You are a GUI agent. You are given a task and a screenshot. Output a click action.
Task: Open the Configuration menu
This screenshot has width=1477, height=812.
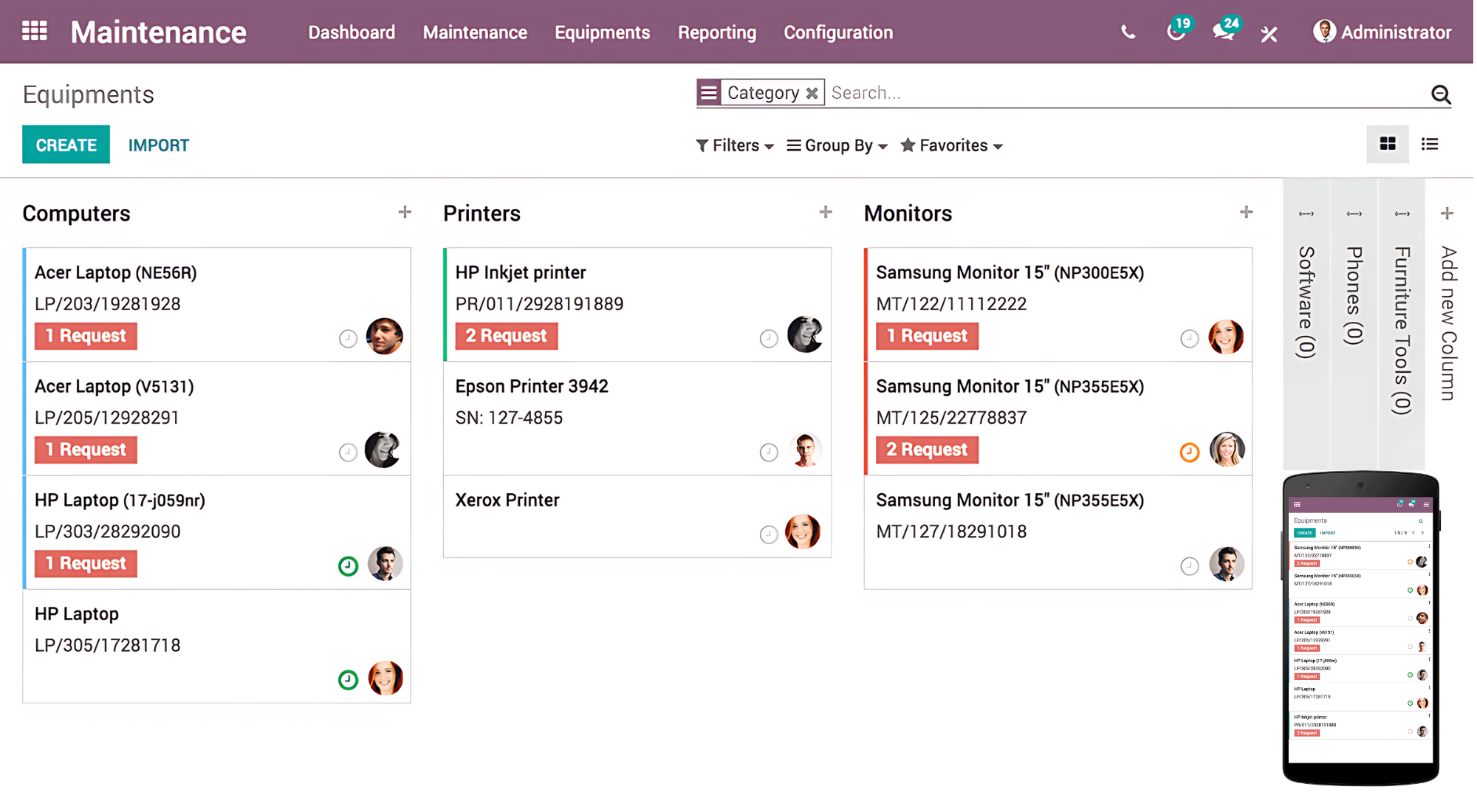click(x=837, y=32)
